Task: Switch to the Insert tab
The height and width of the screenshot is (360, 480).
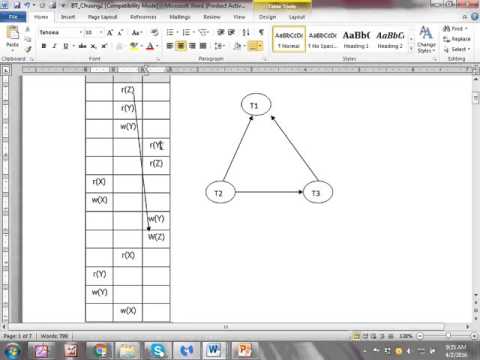Action: 68,17
